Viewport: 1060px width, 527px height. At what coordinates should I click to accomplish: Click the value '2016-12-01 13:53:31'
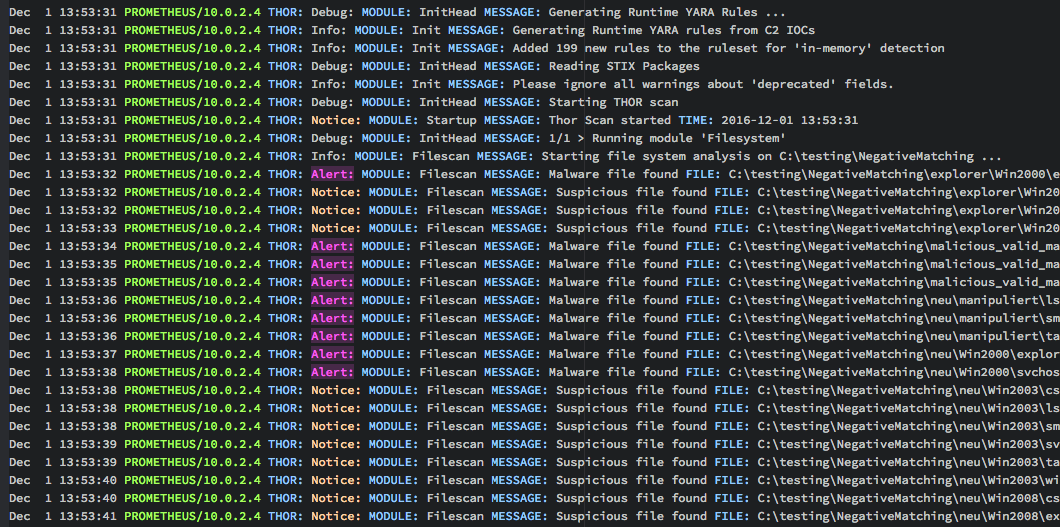coord(790,120)
